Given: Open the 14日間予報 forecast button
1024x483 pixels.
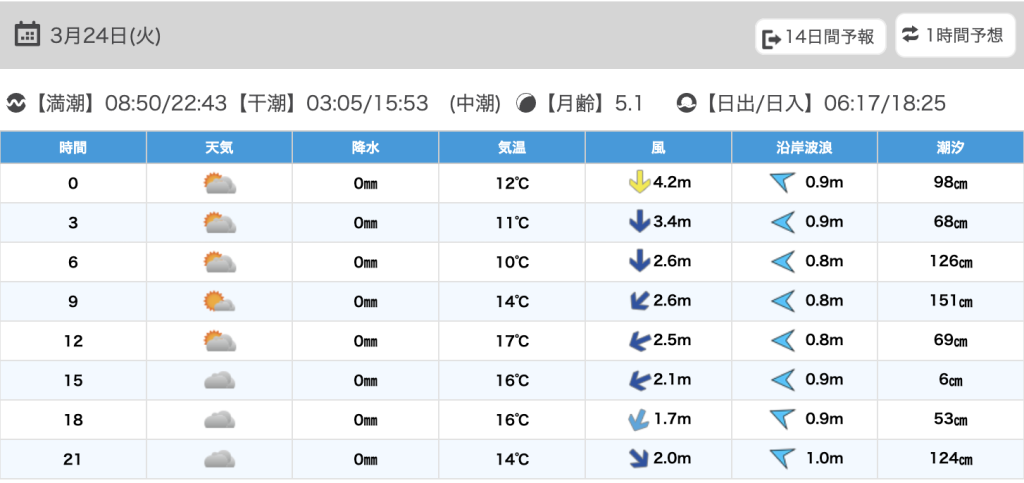Looking at the screenshot, I should click(x=819, y=37).
